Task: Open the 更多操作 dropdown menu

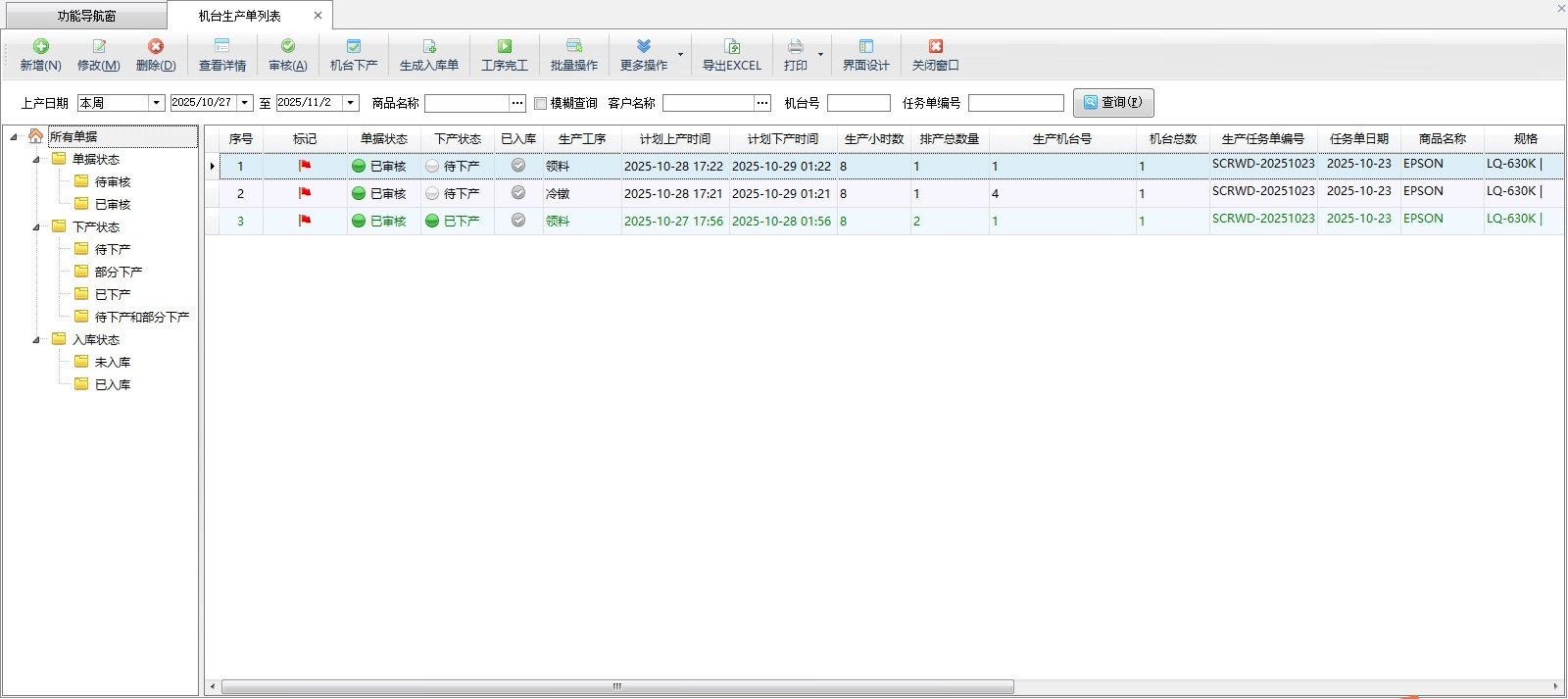Action: [680, 54]
